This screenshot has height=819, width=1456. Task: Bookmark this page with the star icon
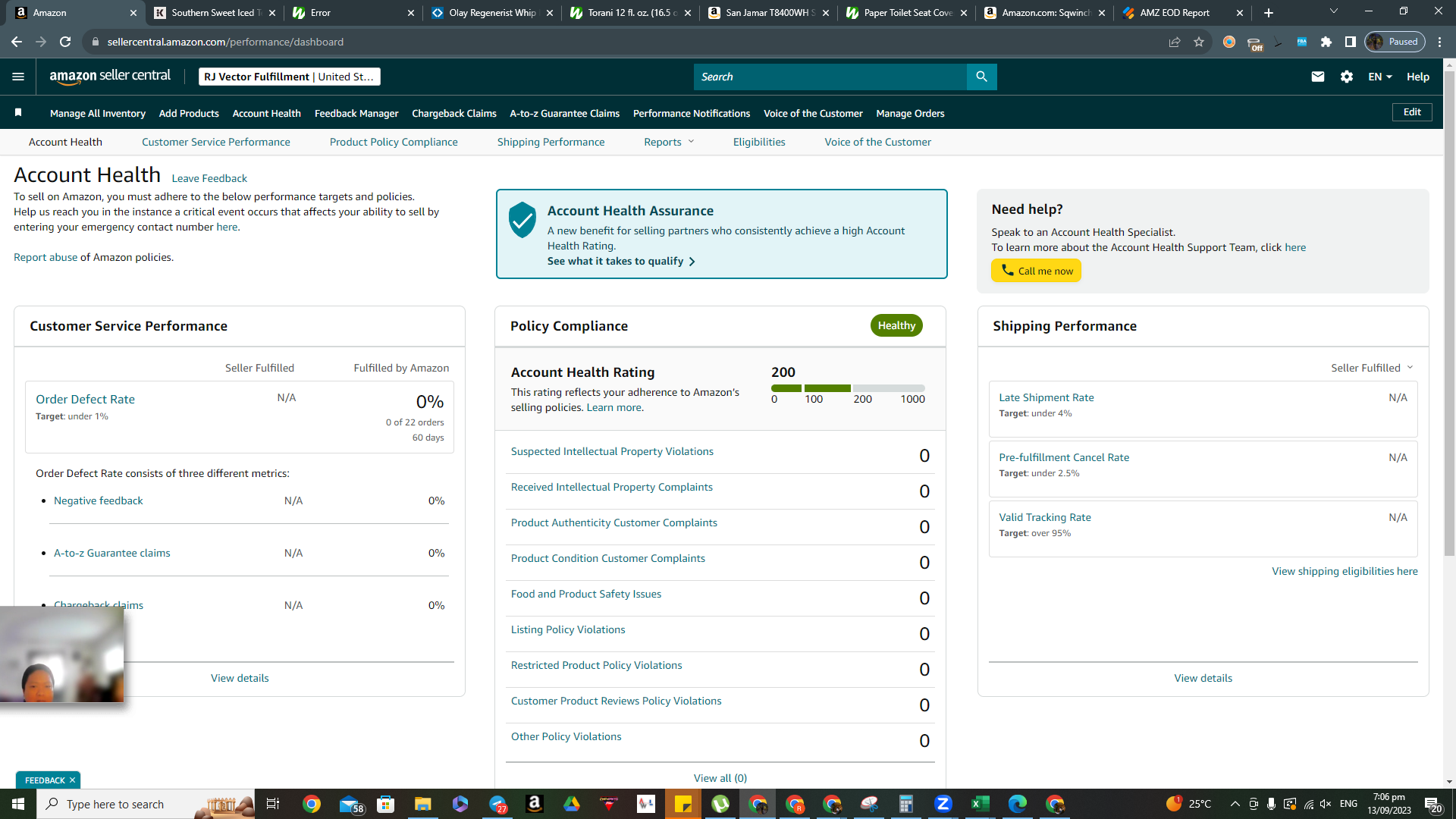point(1199,42)
